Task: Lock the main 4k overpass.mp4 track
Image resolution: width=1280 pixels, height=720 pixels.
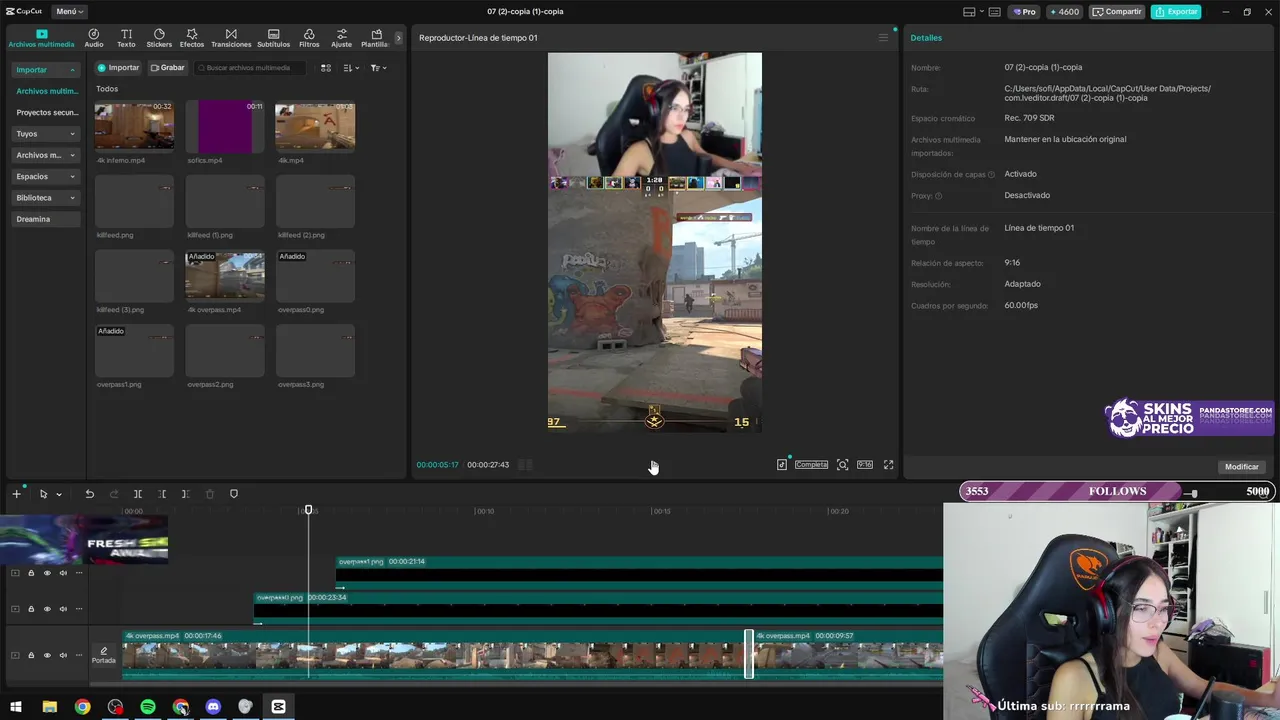Action: click(31, 656)
